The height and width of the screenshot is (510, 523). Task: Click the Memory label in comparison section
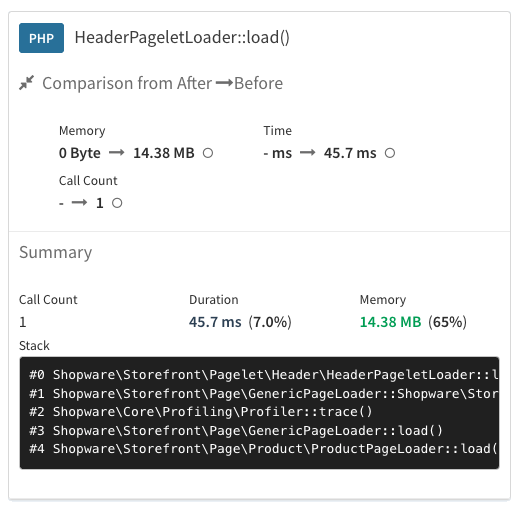(82, 130)
